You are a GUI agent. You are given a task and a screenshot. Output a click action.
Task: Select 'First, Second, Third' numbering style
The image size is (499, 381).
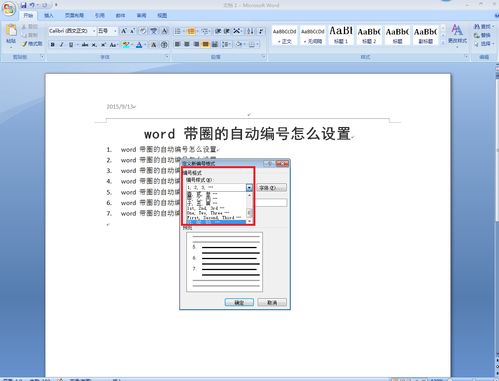pyautogui.click(x=216, y=217)
